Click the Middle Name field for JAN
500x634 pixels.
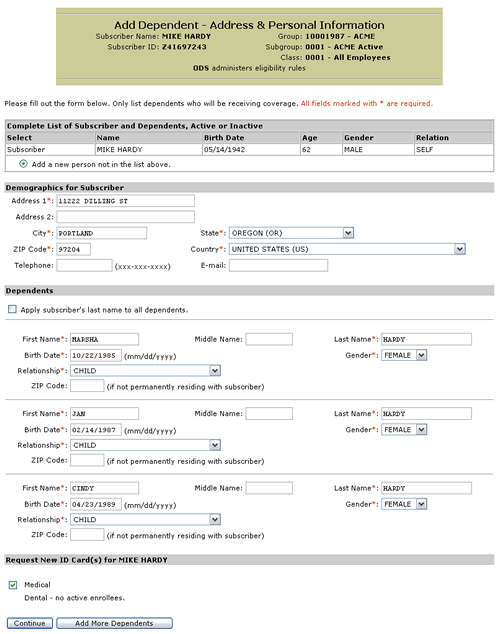[x=269, y=413]
